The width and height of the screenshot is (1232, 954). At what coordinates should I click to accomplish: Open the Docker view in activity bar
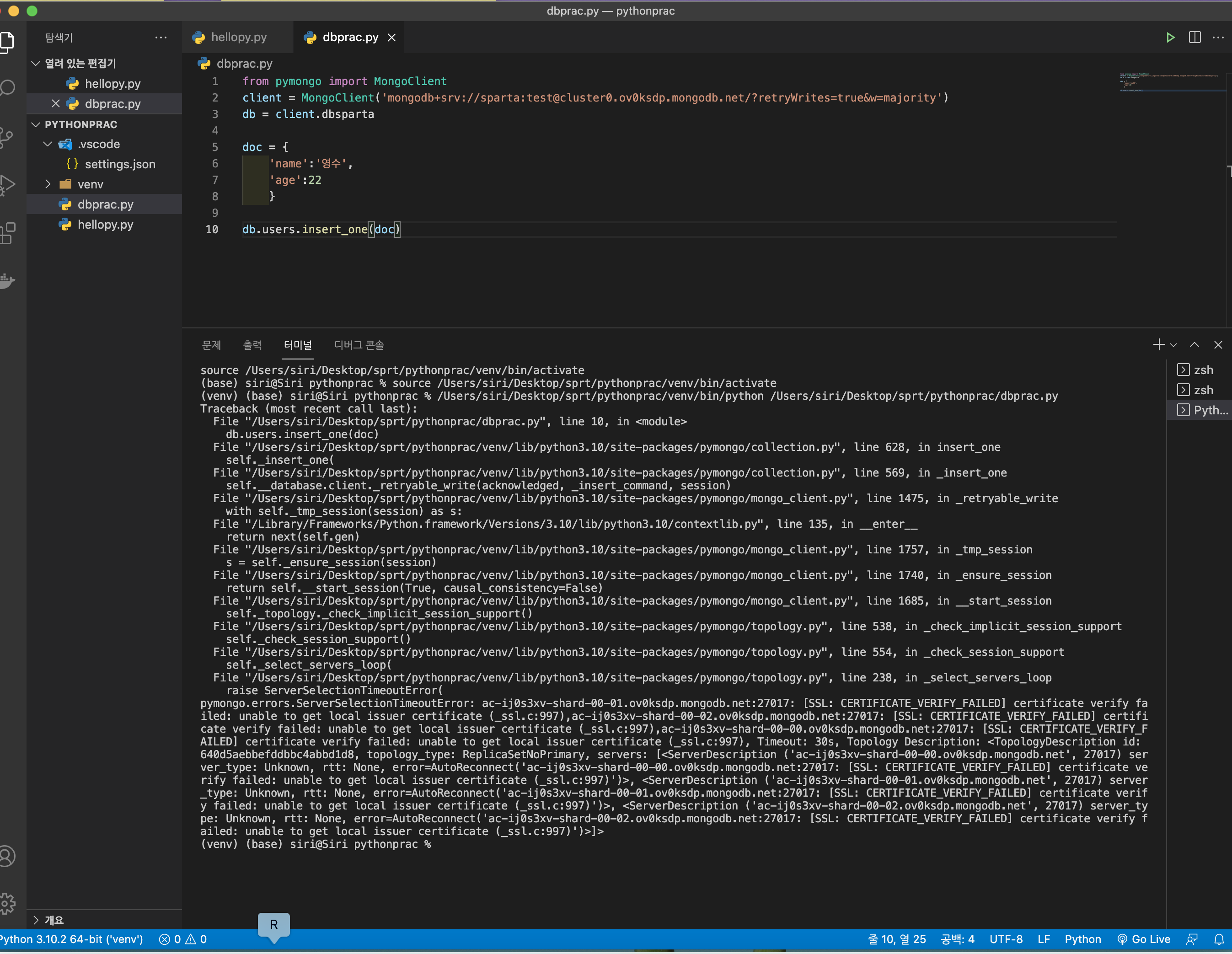[7, 280]
